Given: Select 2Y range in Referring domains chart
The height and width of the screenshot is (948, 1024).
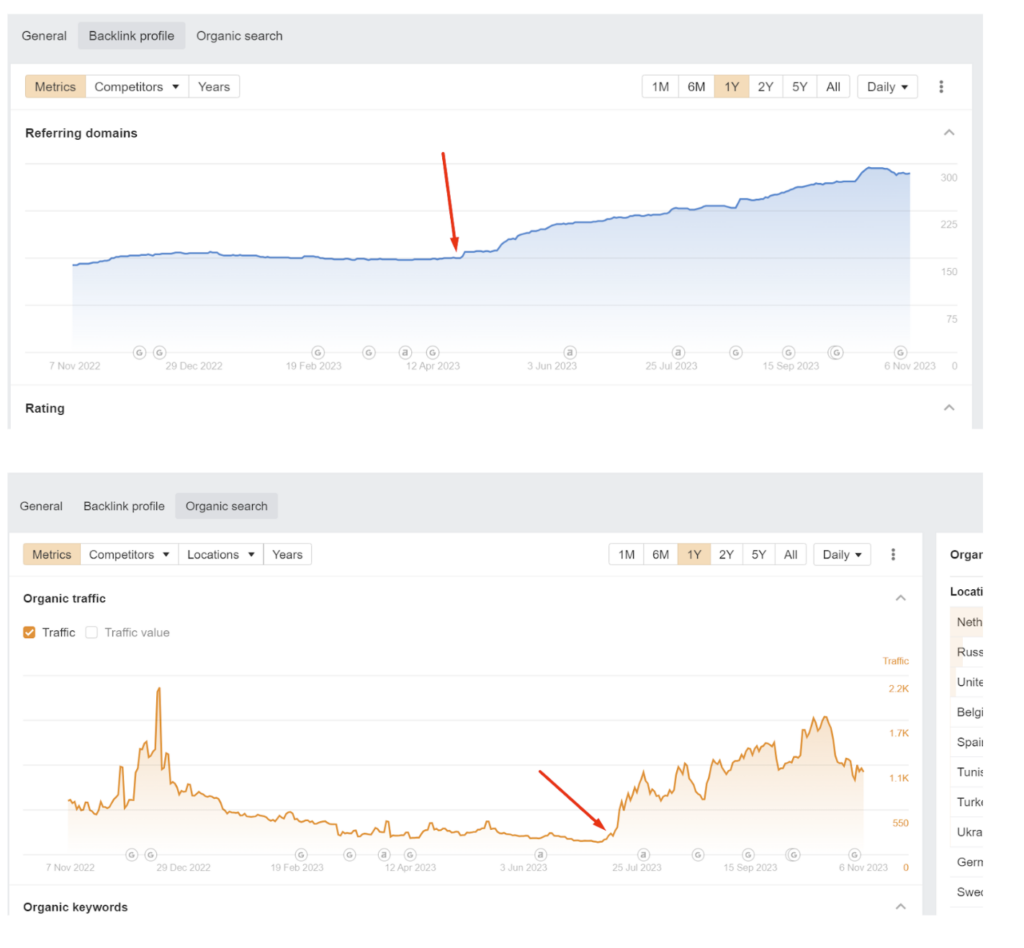Looking at the screenshot, I should pyautogui.click(x=765, y=87).
